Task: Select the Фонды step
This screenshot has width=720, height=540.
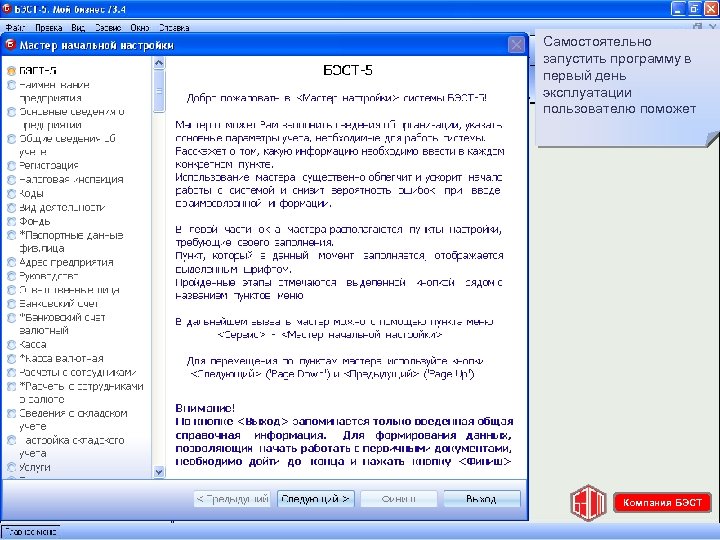Action: pos(28,221)
